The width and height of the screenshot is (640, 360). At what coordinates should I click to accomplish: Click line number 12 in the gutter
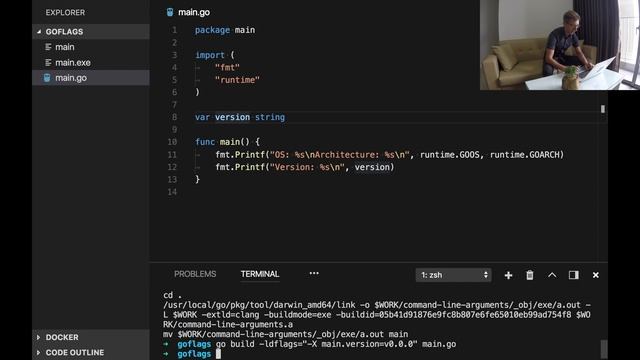172,167
